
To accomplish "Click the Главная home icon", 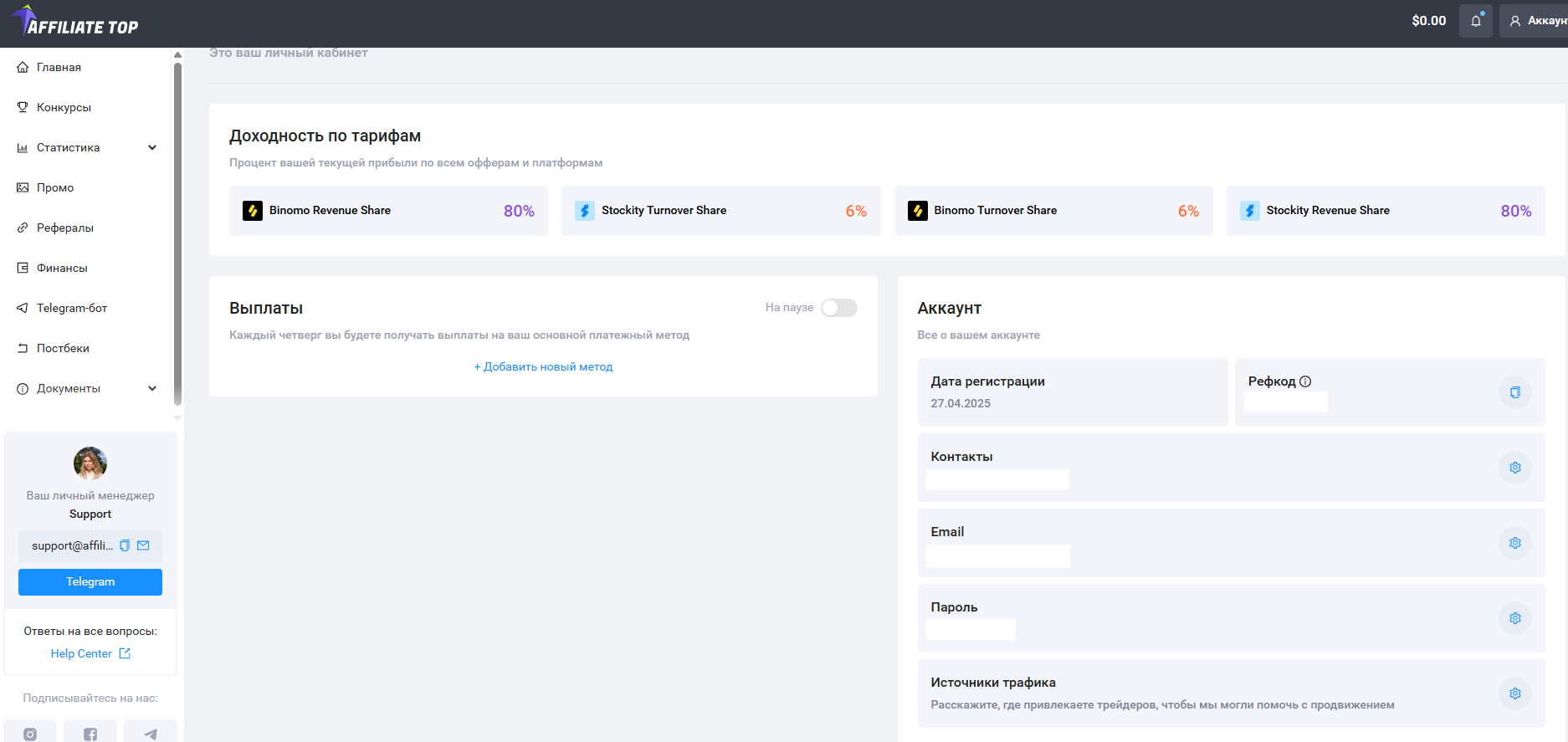I will pos(23,67).
